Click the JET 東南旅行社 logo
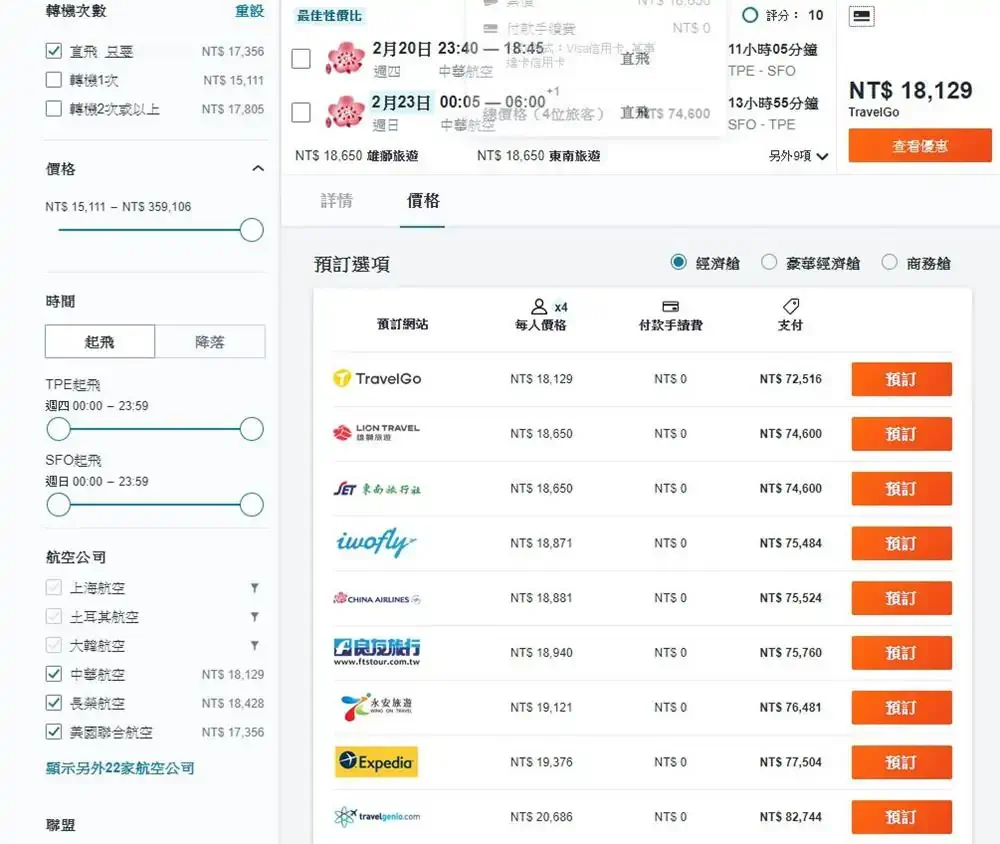 (377, 489)
